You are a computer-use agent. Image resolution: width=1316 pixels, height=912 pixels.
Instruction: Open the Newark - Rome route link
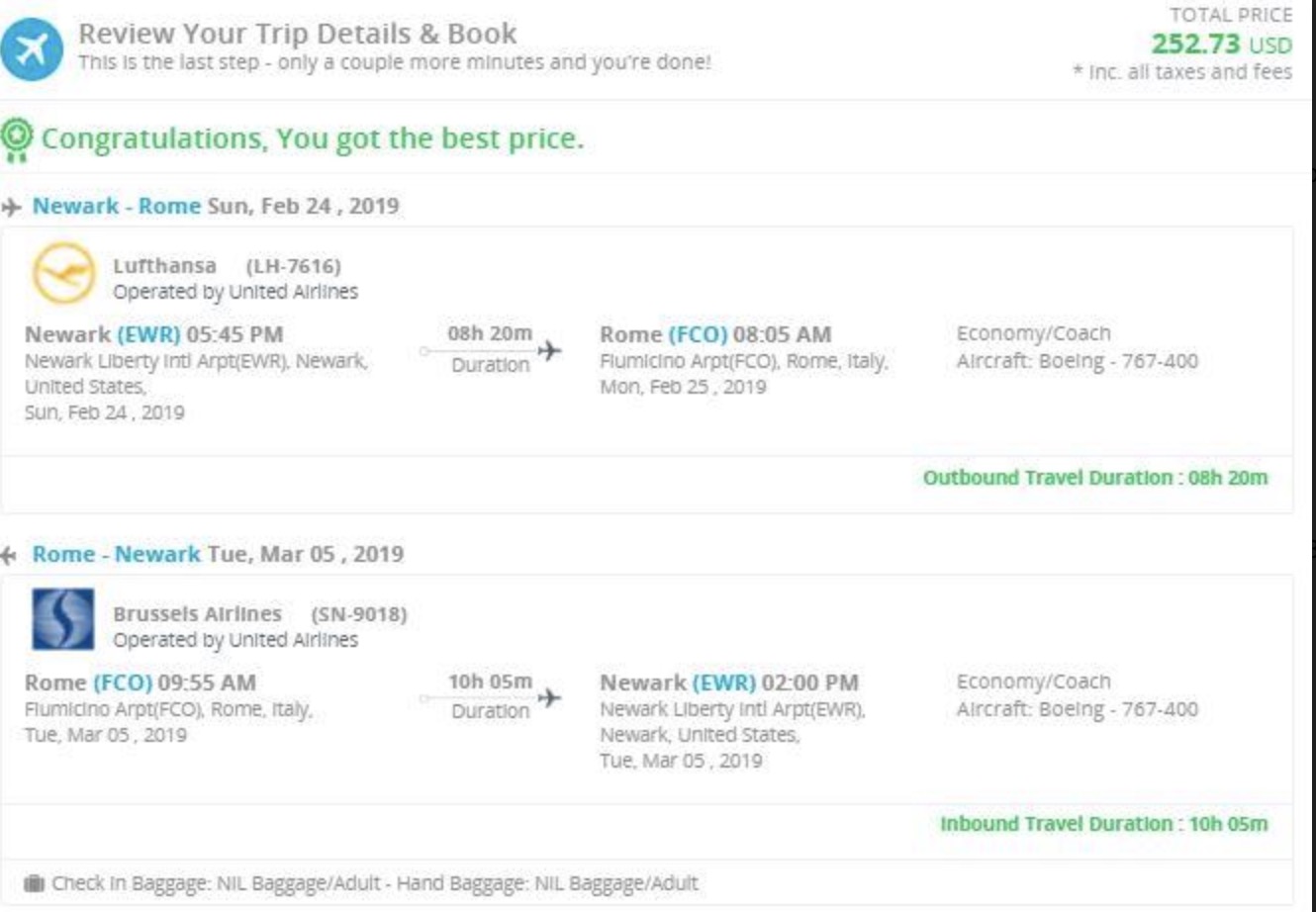[x=116, y=206]
